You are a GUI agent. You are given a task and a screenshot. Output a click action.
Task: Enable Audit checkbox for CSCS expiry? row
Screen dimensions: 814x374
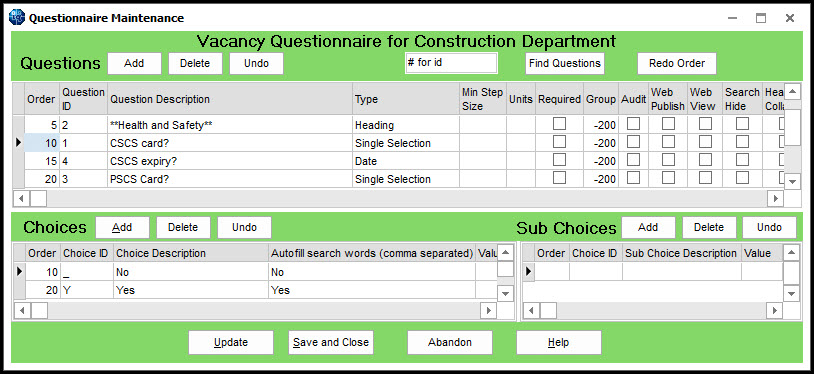633,159
